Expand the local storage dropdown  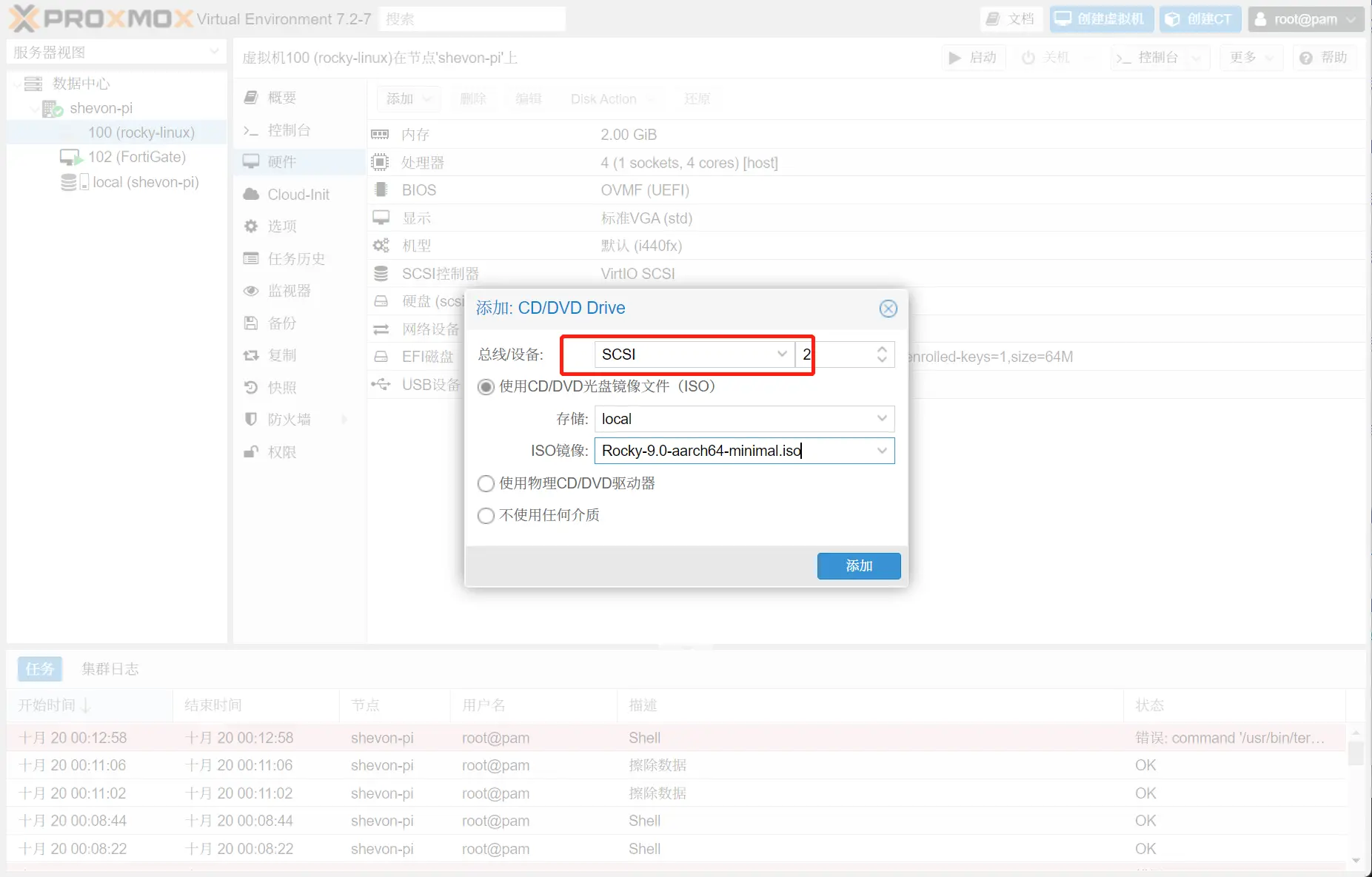[x=881, y=419]
